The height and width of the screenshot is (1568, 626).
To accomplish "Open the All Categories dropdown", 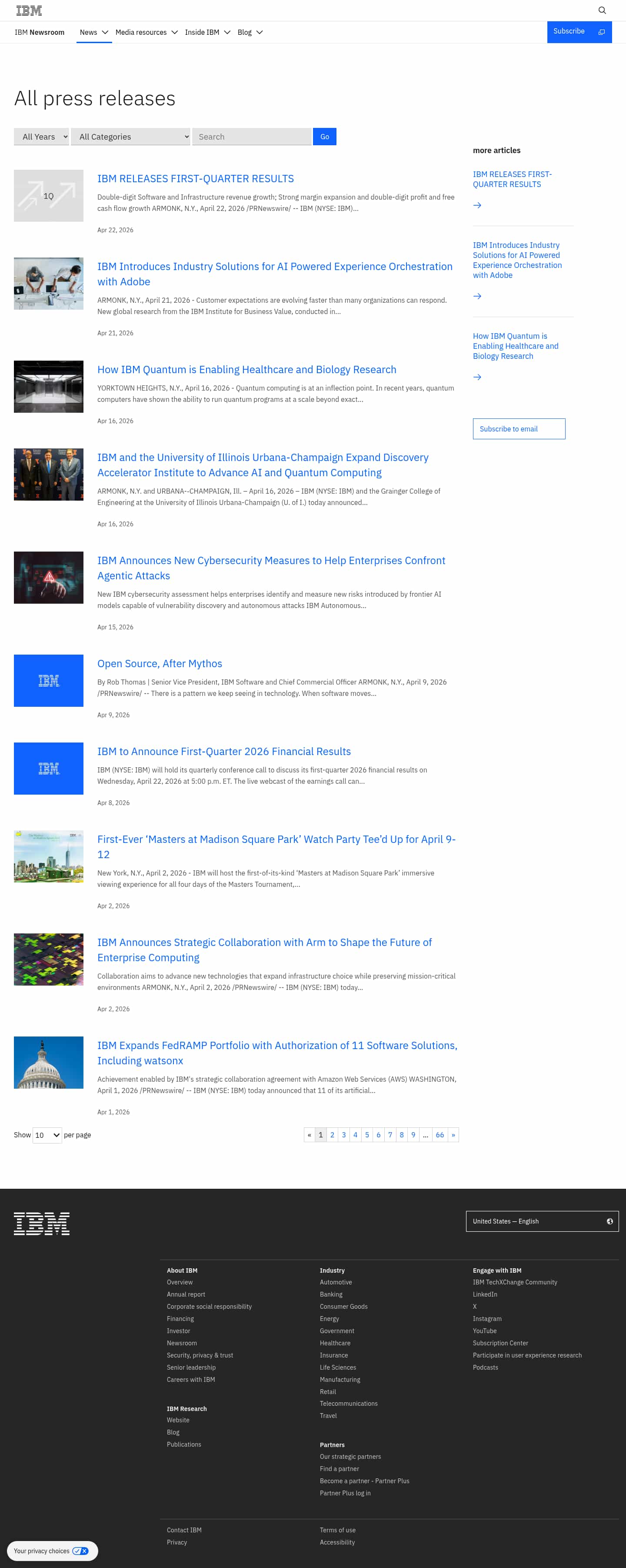I will [x=131, y=136].
